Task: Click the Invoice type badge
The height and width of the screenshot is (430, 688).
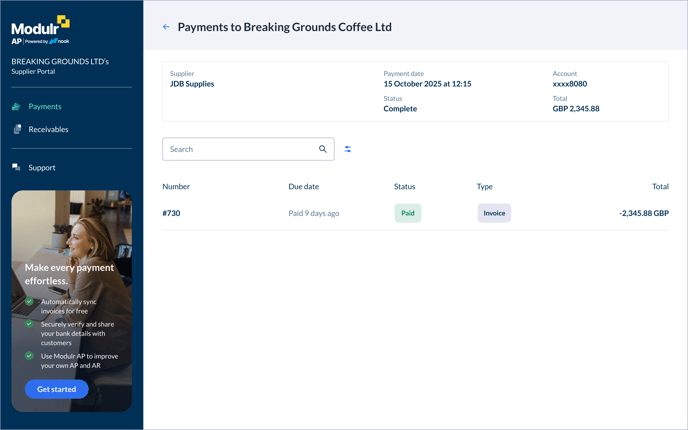Action: pyautogui.click(x=494, y=213)
